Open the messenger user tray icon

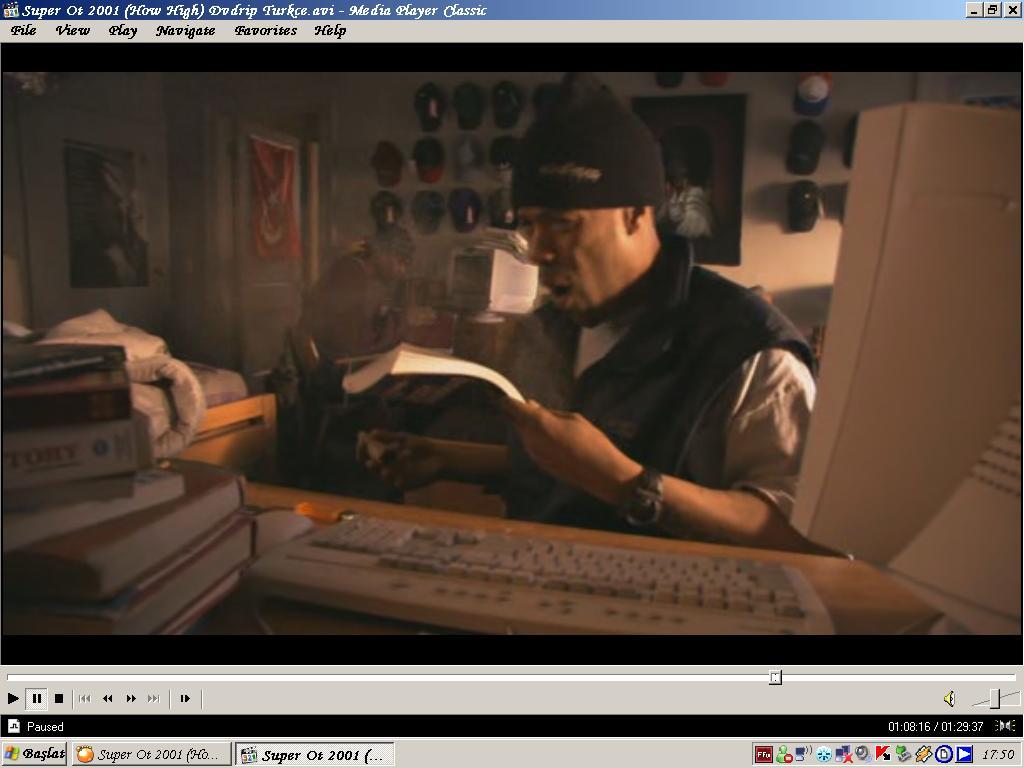tap(784, 755)
